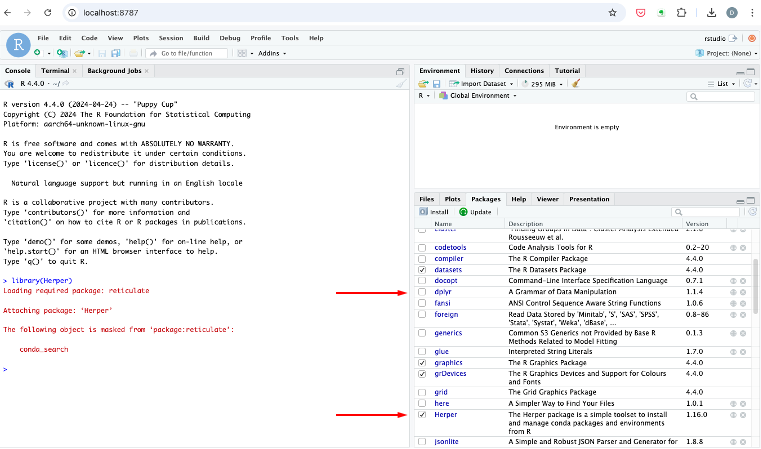Close the Terminal tab
761x449 pixels.
pyautogui.click(x=75, y=71)
